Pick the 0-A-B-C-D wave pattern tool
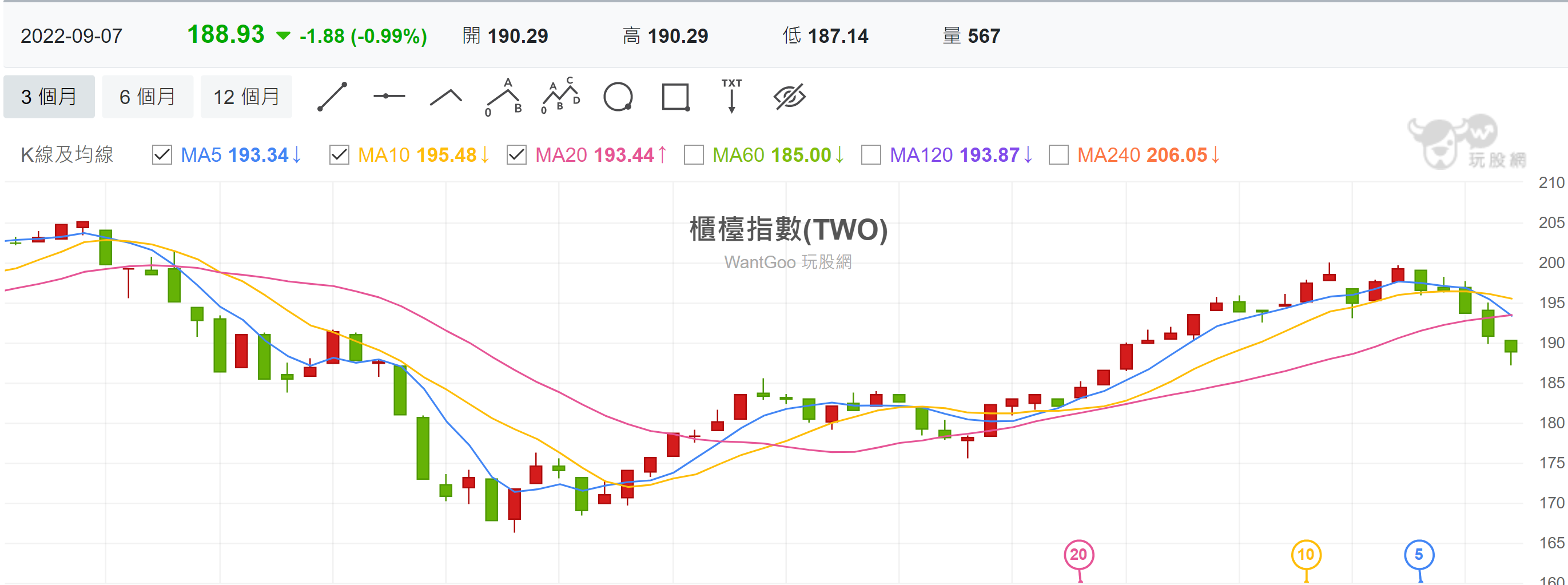 click(x=560, y=96)
